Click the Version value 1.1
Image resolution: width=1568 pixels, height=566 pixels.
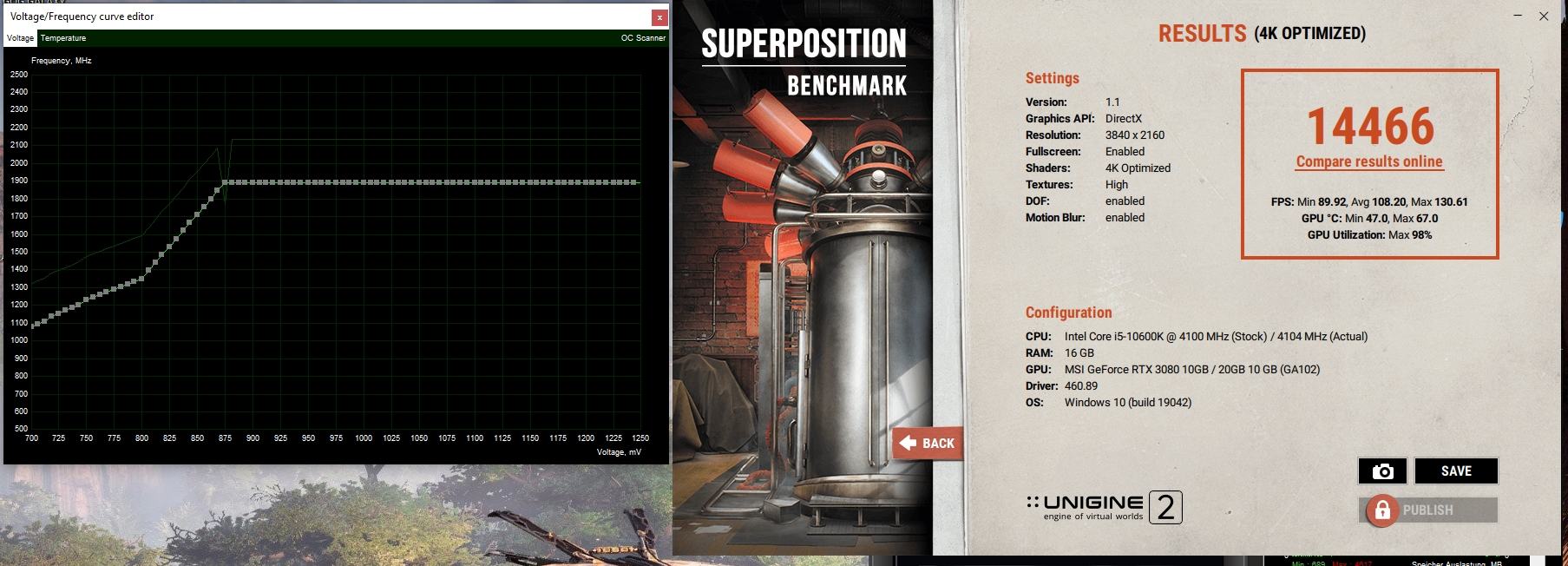point(1112,102)
